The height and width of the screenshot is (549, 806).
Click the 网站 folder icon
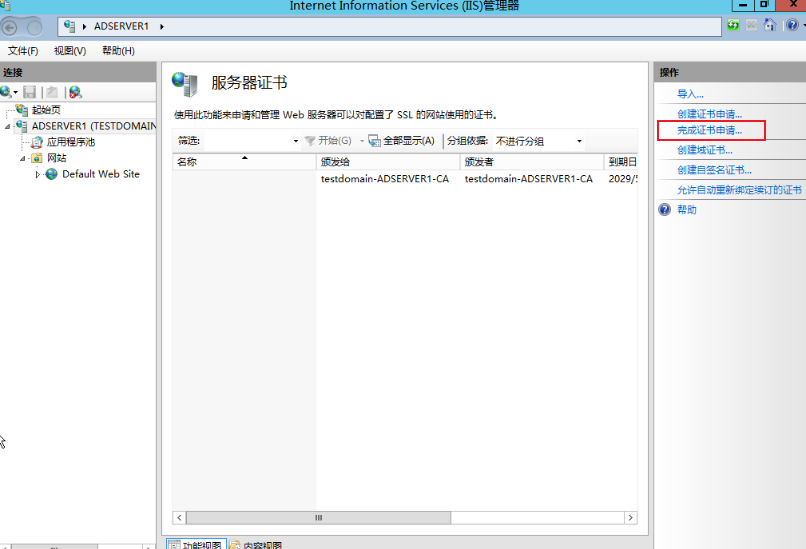coord(36,158)
